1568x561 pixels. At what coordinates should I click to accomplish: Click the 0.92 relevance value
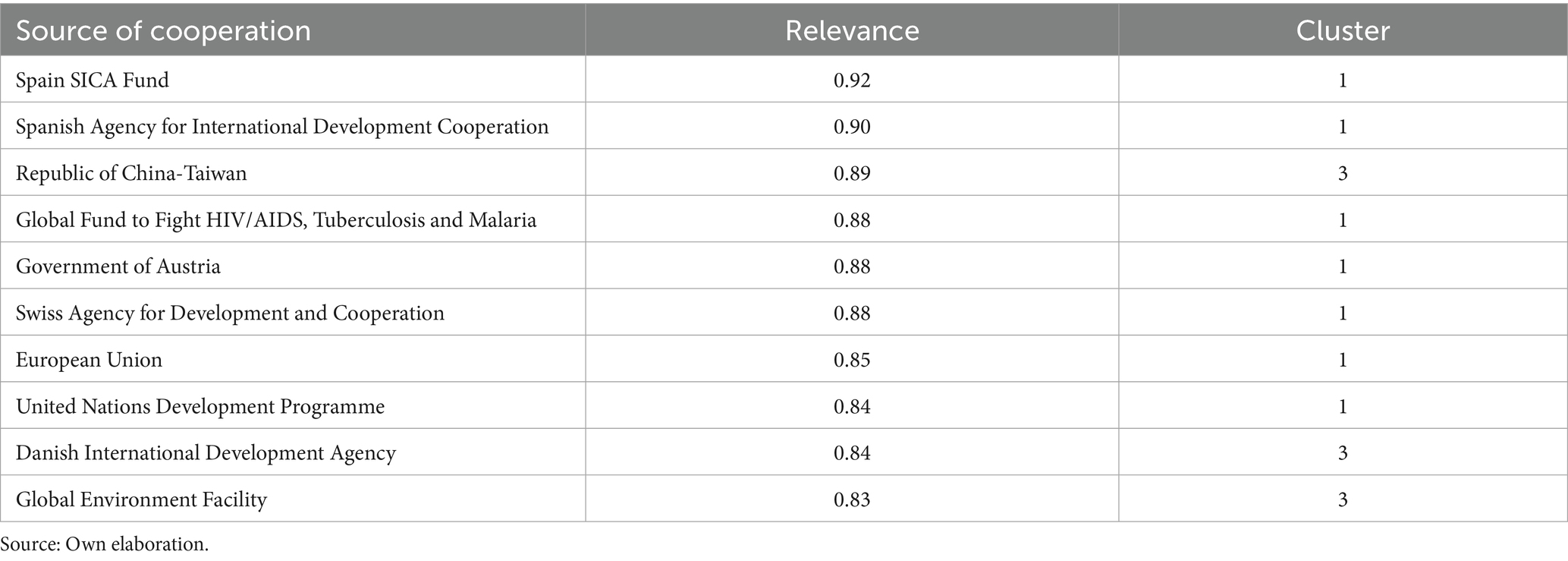(851, 80)
